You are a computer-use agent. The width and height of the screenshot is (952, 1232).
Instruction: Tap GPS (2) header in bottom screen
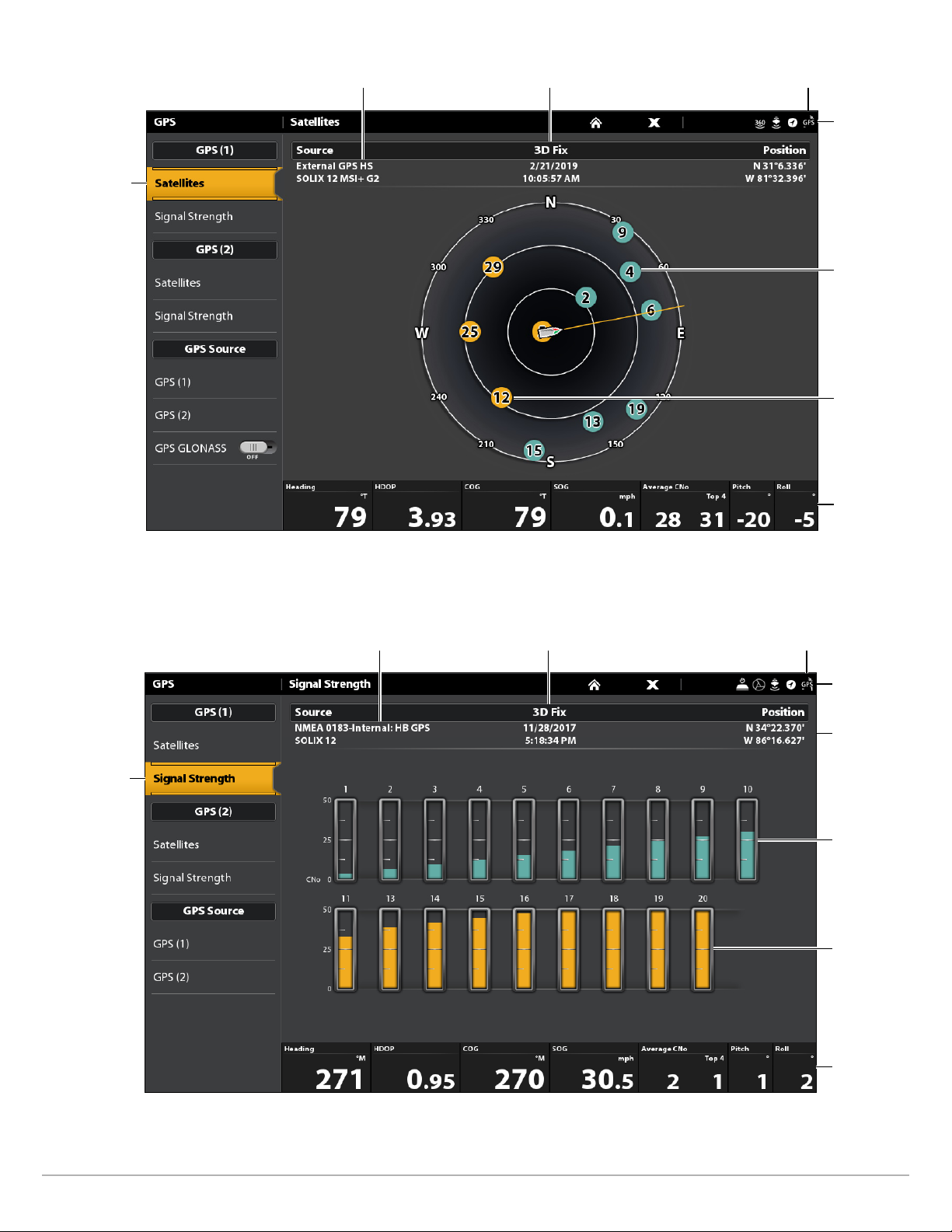point(213,811)
